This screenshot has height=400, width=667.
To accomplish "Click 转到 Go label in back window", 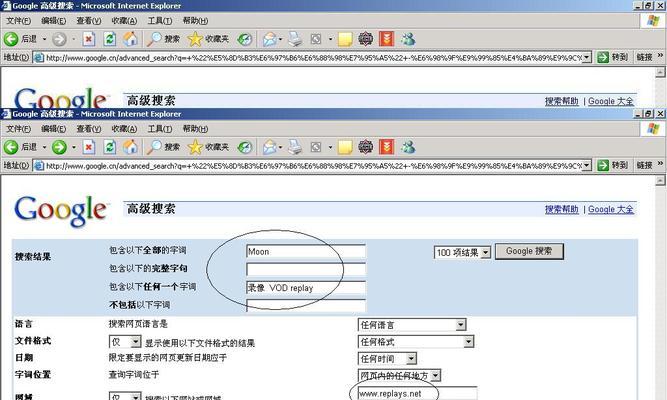I will coord(620,57).
